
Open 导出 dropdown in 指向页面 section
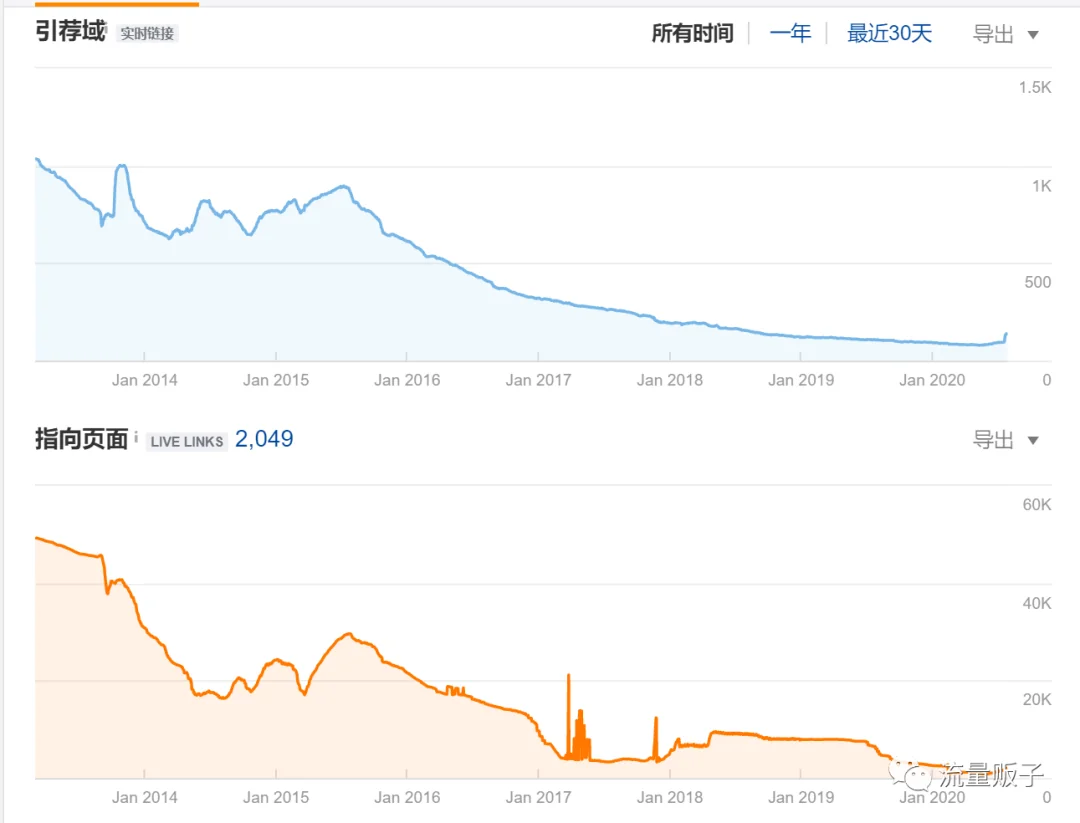coord(1005,440)
